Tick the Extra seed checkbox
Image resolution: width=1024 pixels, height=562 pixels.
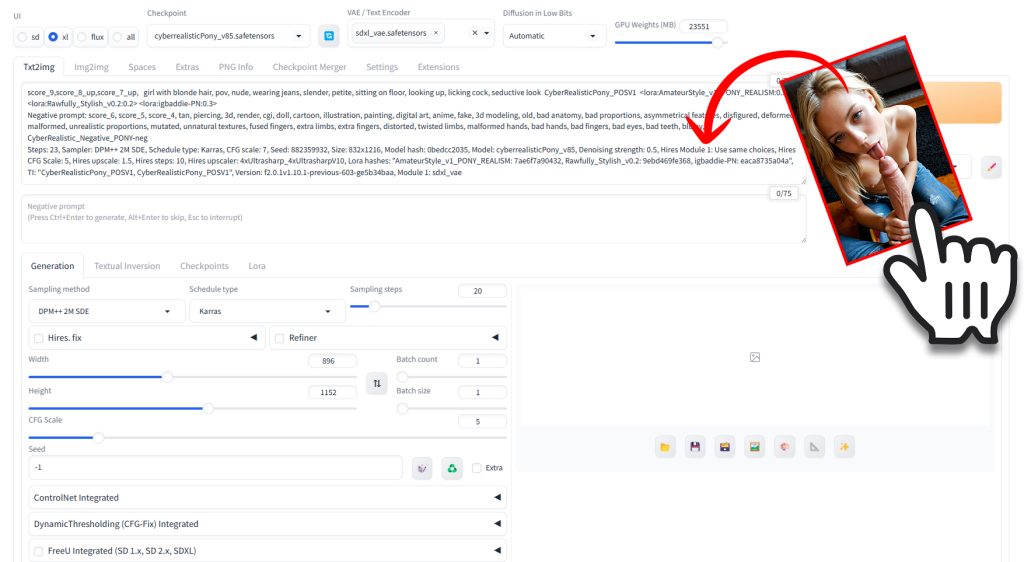click(x=477, y=468)
